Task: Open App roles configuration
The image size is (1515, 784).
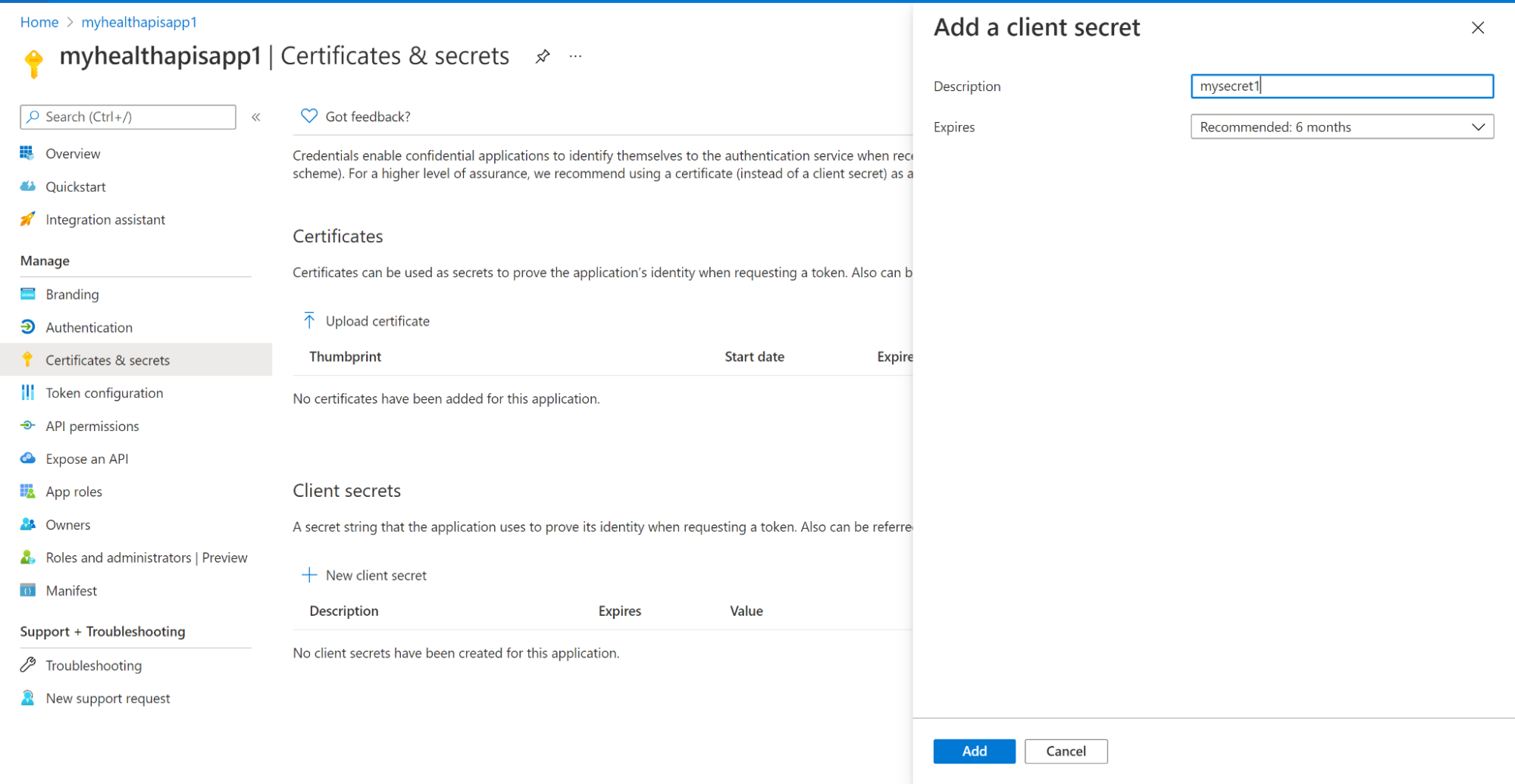Action: [x=74, y=491]
